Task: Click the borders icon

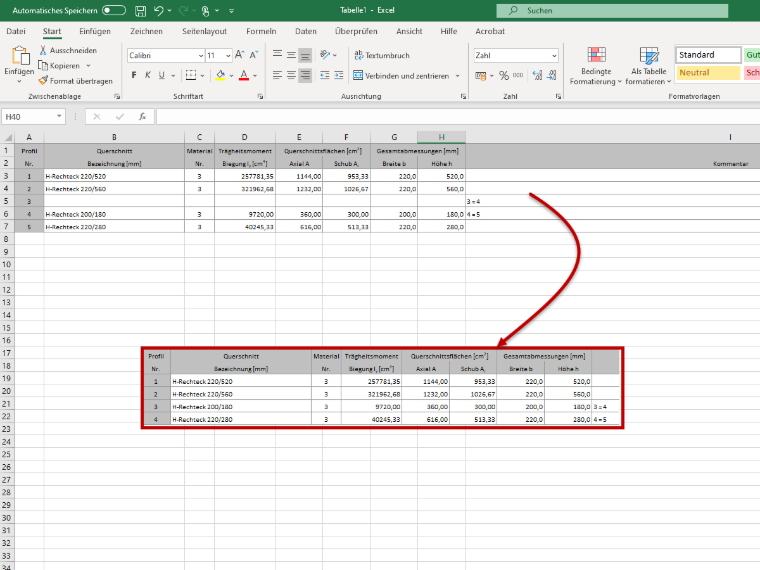Action: [x=191, y=75]
